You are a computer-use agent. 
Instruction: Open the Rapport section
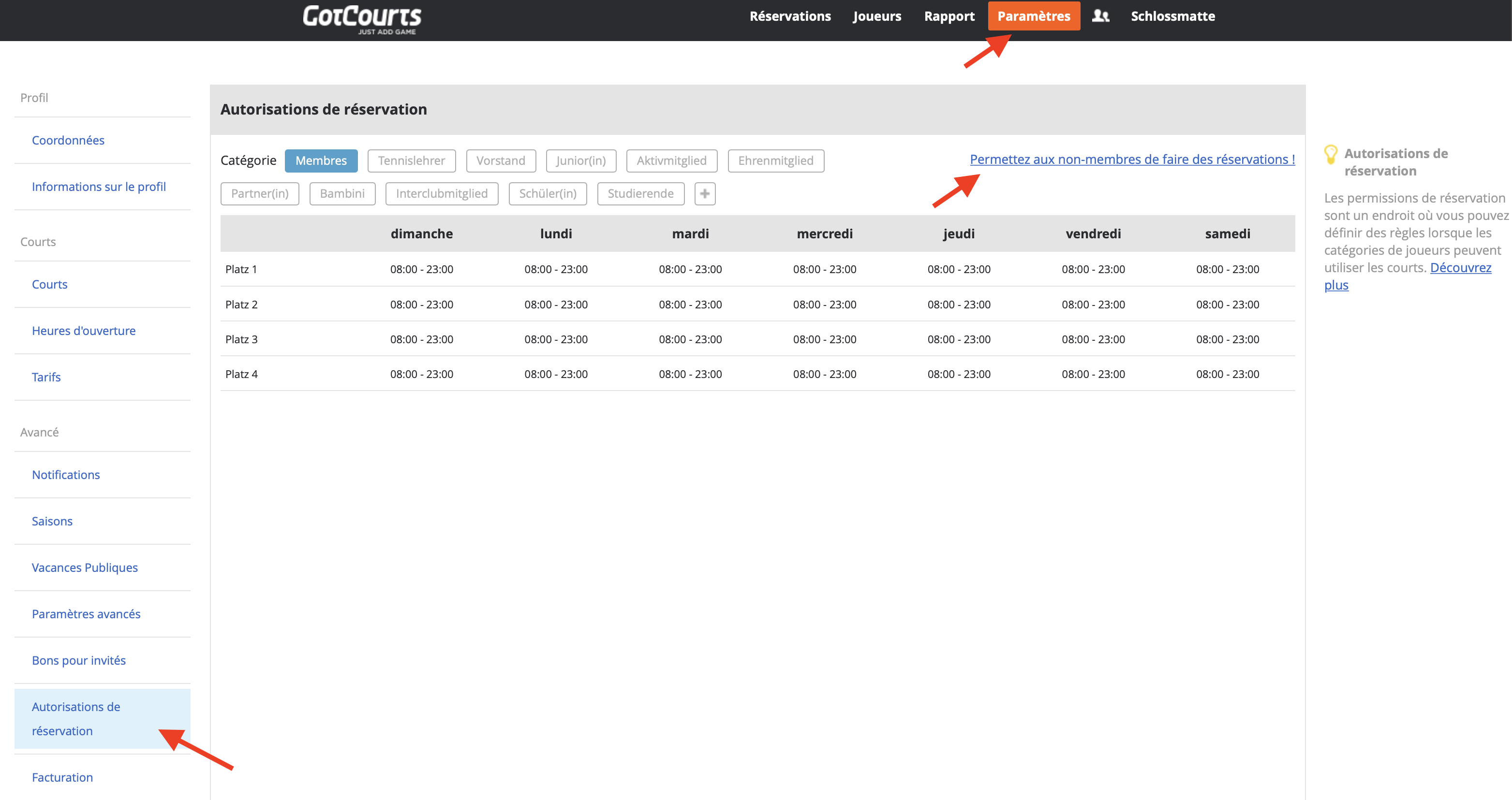tap(949, 16)
